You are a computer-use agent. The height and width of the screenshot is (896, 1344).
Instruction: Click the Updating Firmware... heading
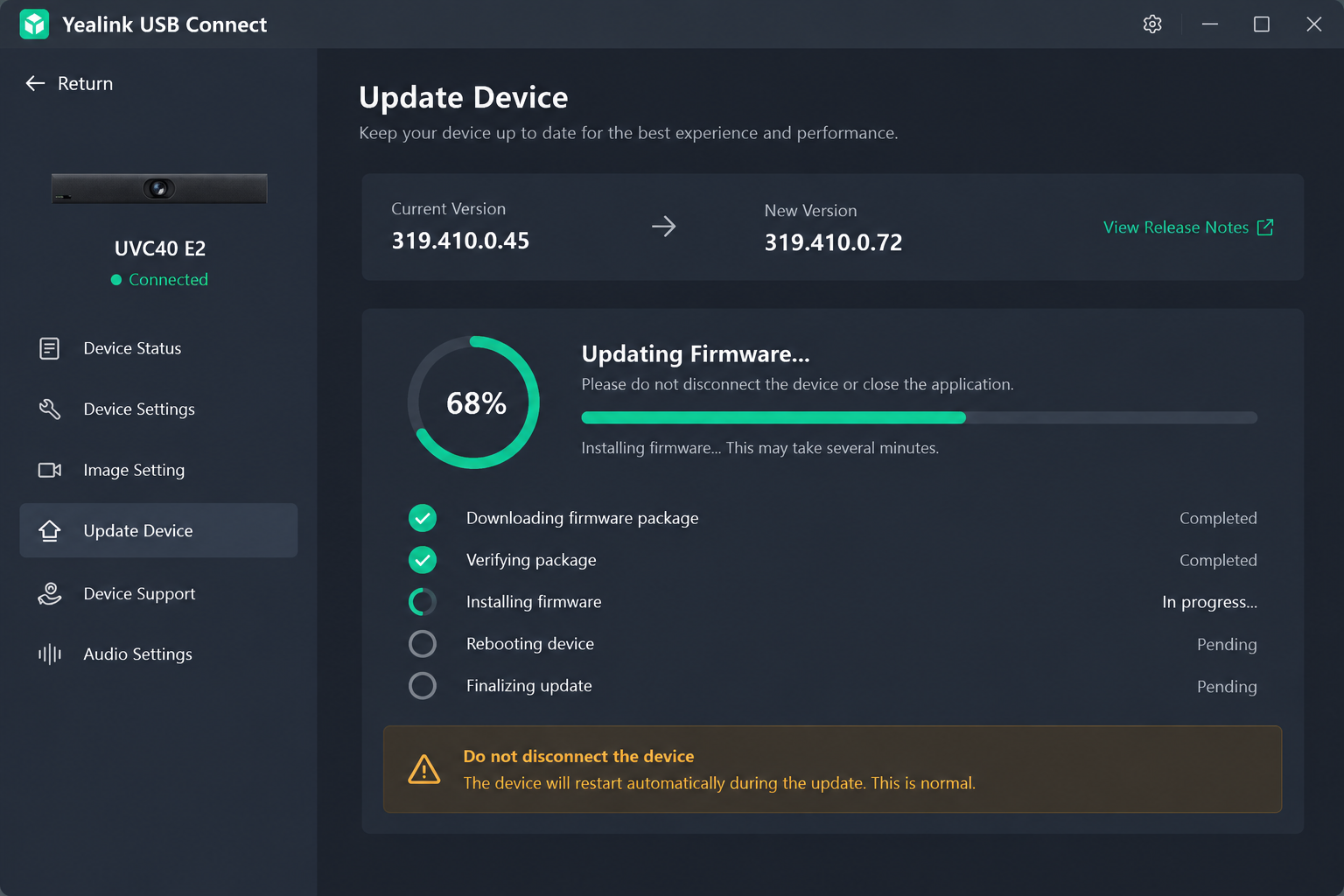coord(696,353)
